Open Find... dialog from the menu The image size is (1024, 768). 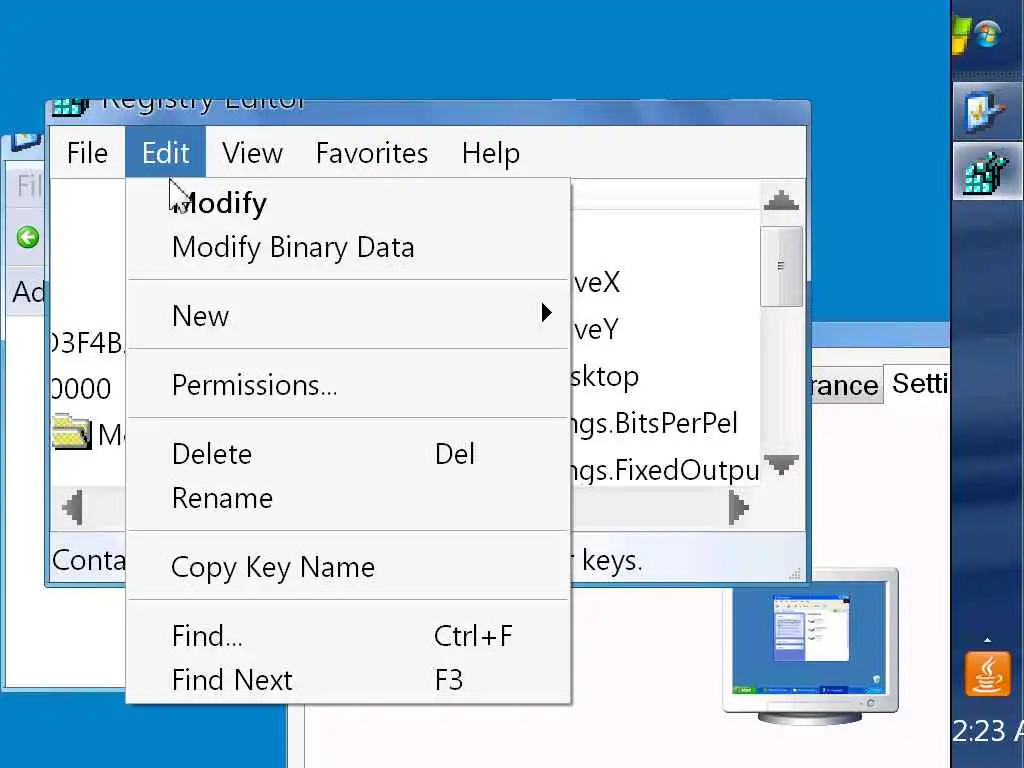(x=348, y=636)
